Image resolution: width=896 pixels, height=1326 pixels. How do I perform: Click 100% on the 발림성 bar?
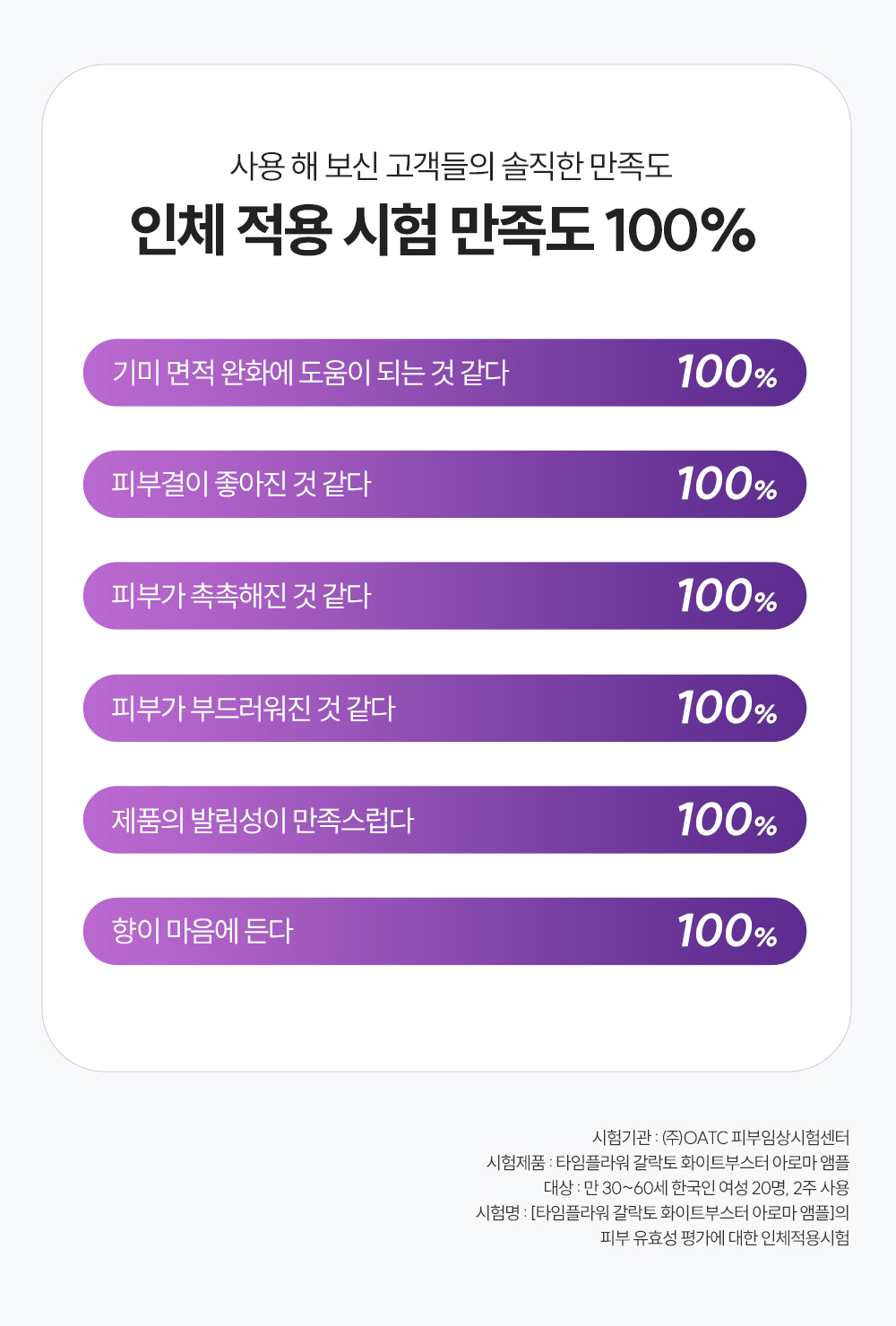pyautogui.click(x=727, y=820)
